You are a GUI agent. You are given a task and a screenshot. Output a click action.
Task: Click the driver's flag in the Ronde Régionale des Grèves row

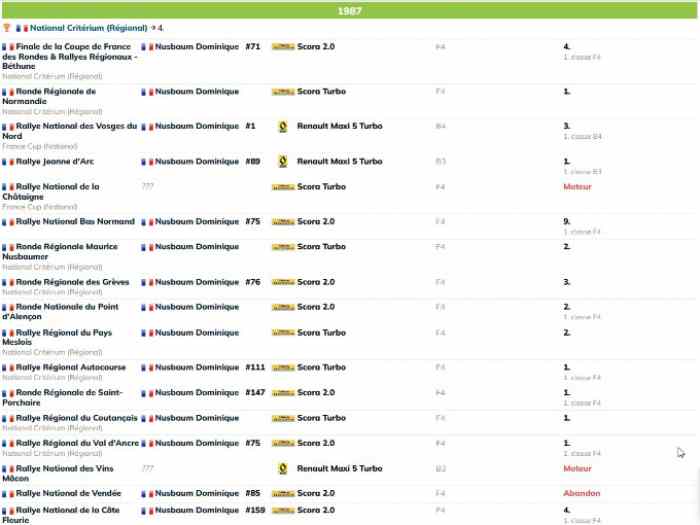[147, 283]
